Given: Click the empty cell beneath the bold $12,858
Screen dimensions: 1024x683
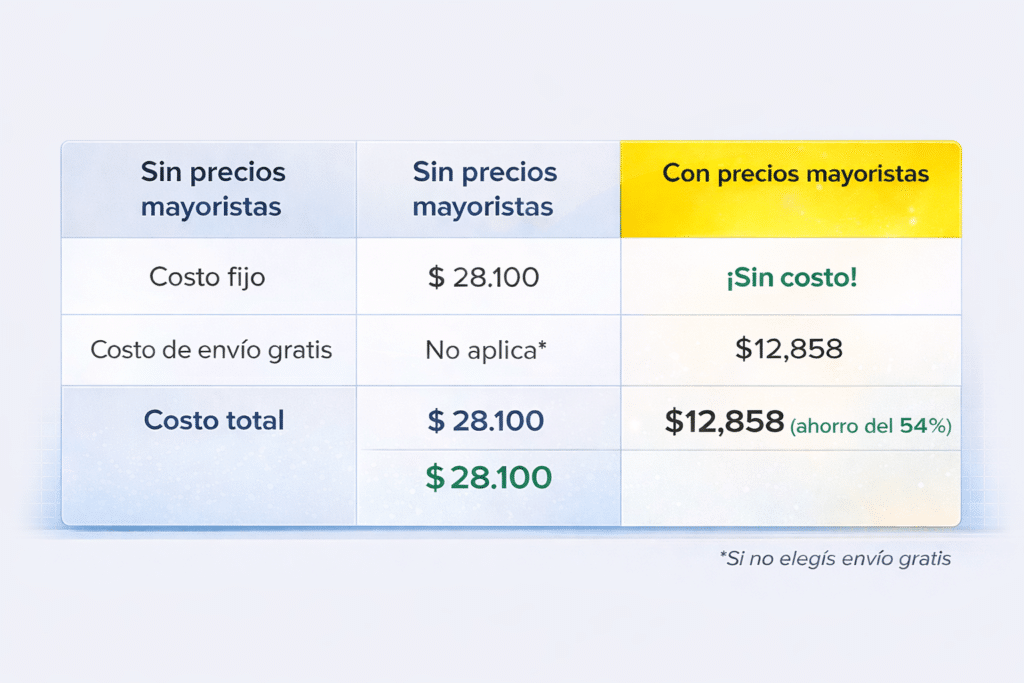Looking at the screenshot, I should point(790,488).
